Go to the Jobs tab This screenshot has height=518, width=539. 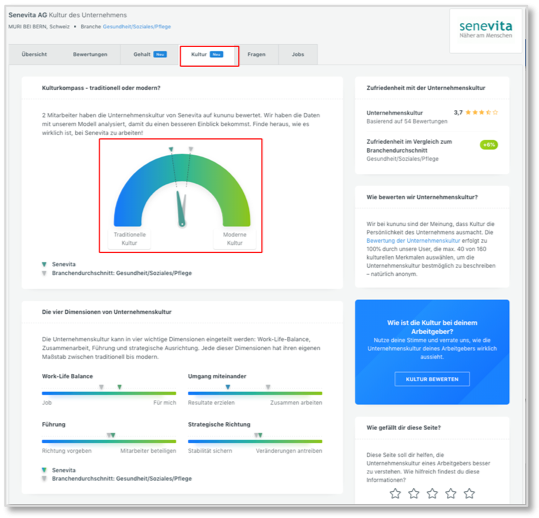(298, 54)
